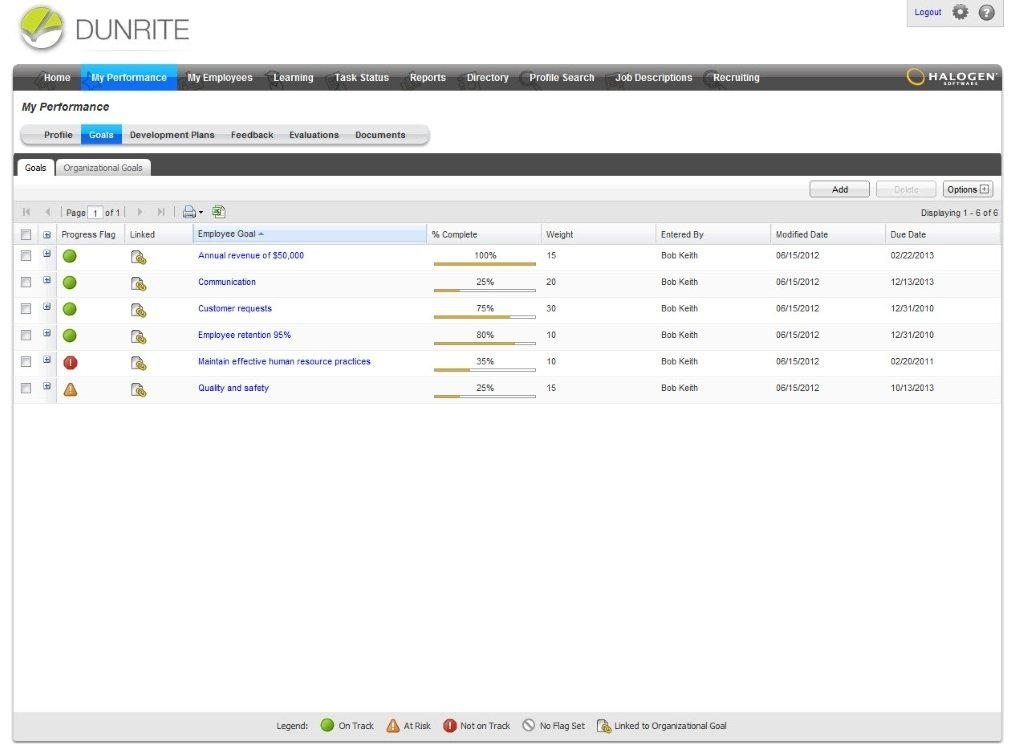The width and height of the screenshot is (1024, 750).
Task: Open the Recruiting menu
Action: pos(736,78)
